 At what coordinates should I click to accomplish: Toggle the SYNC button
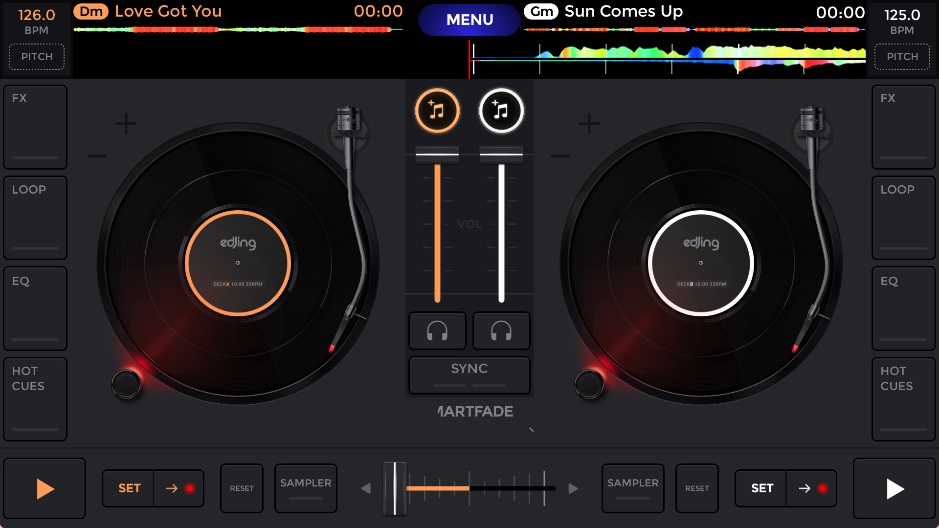pos(469,374)
